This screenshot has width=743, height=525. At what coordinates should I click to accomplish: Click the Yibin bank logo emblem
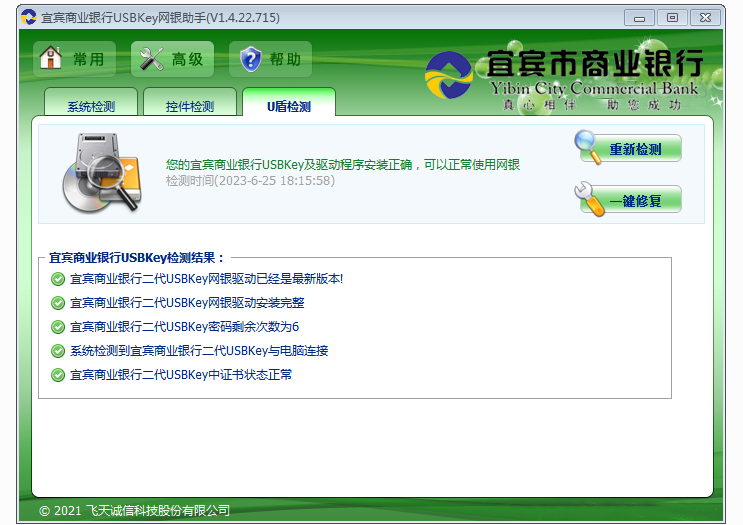[x=450, y=75]
